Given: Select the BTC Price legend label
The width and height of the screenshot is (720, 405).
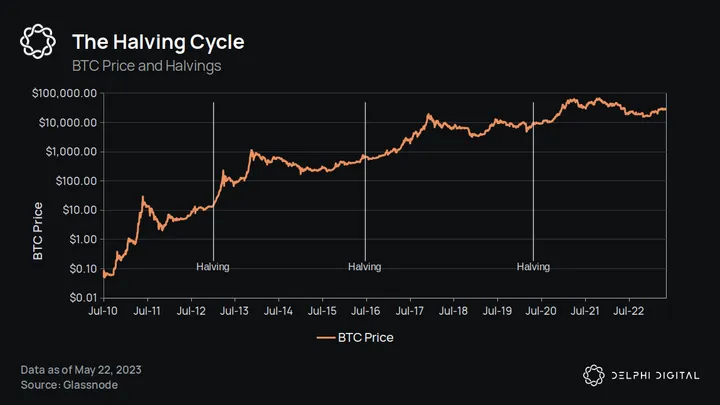Looking at the screenshot, I should pyautogui.click(x=369, y=337).
